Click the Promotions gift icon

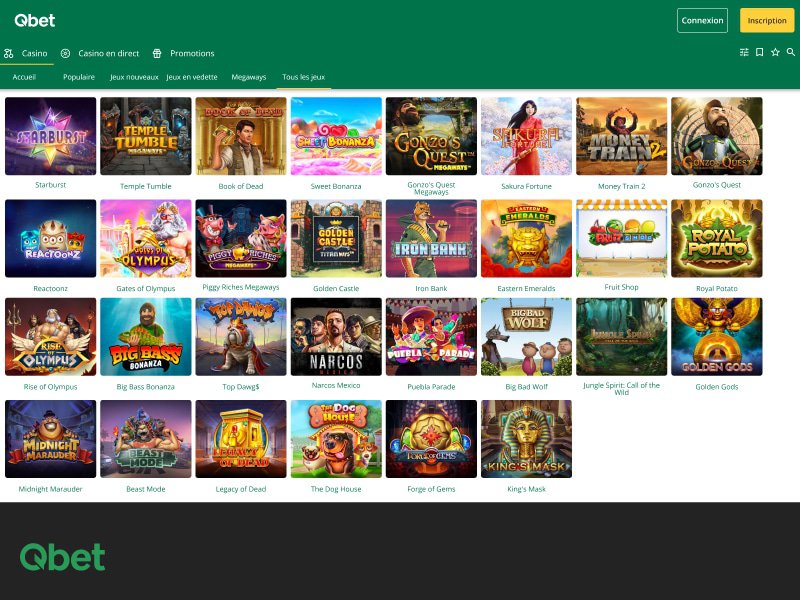click(x=157, y=53)
